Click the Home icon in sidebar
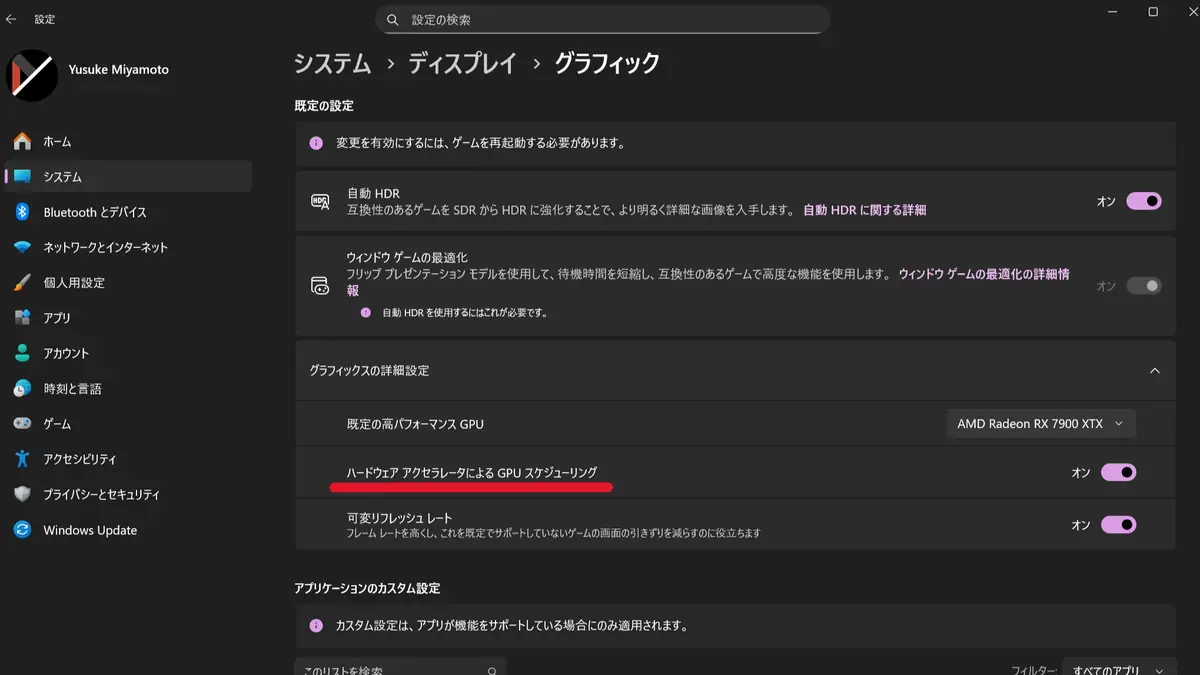 pyautogui.click(x=22, y=142)
